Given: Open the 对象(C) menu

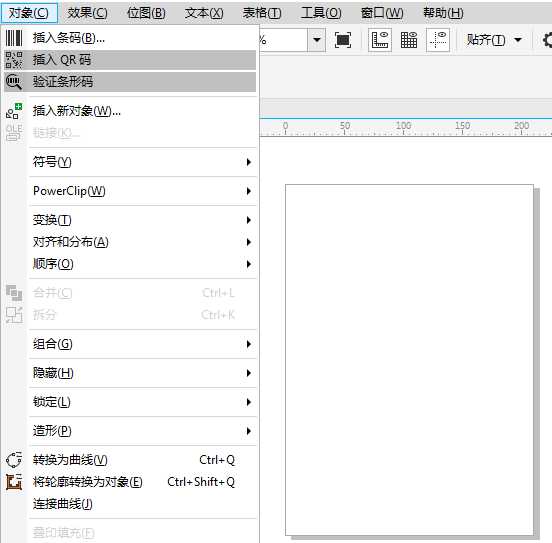Looking at the screenshot, I should [29, 13].
